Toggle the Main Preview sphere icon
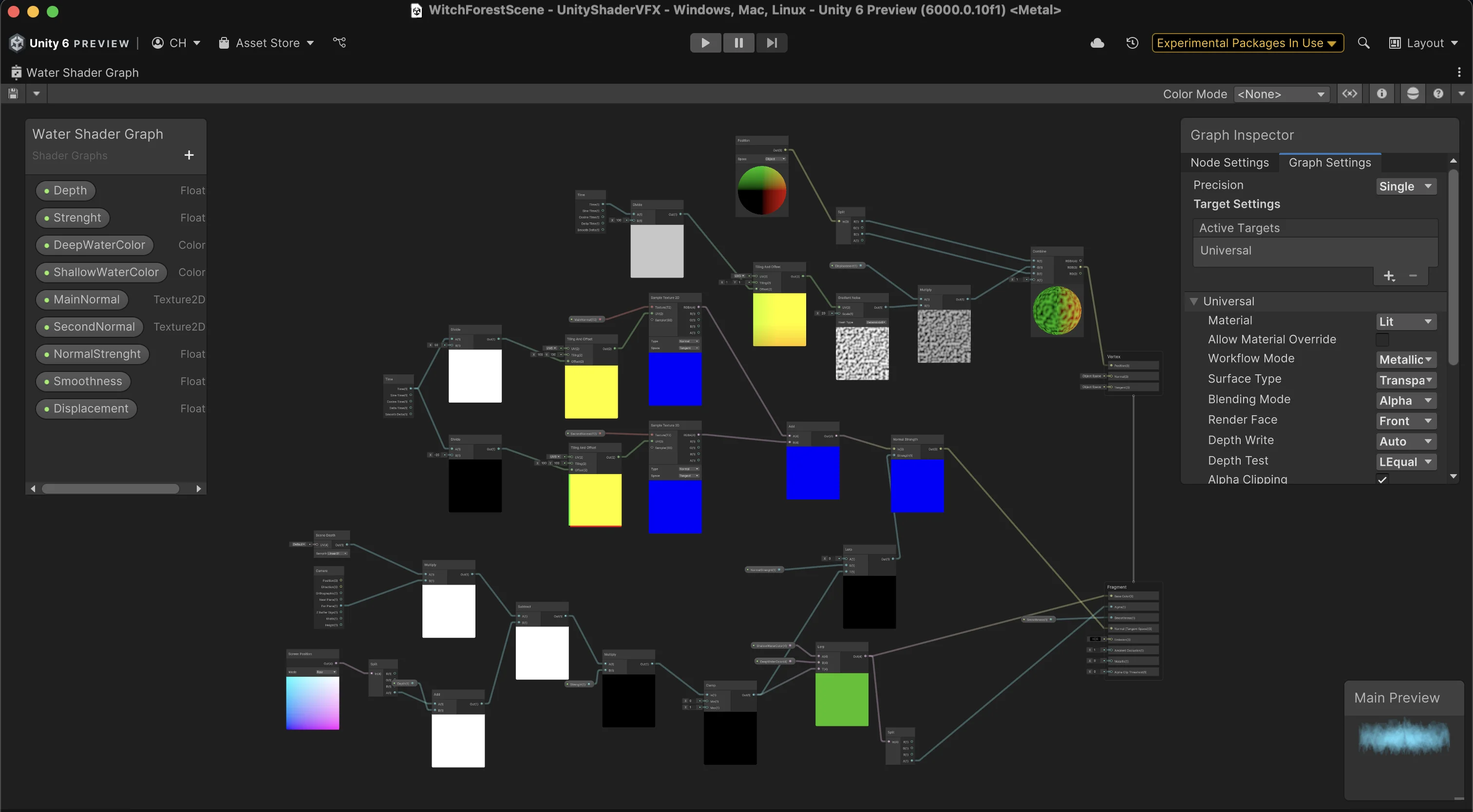 (1413, 94)
